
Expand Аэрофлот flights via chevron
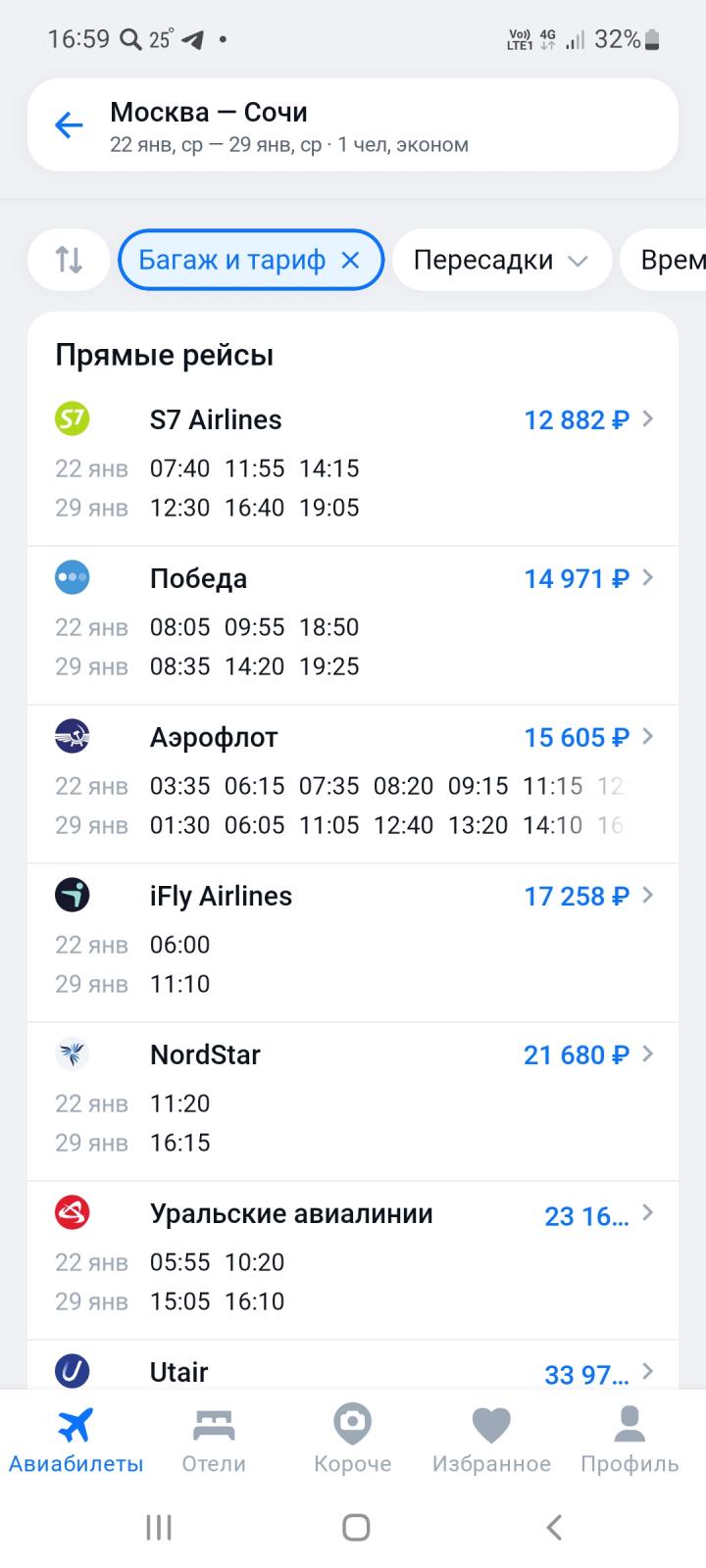coord(647,737)
